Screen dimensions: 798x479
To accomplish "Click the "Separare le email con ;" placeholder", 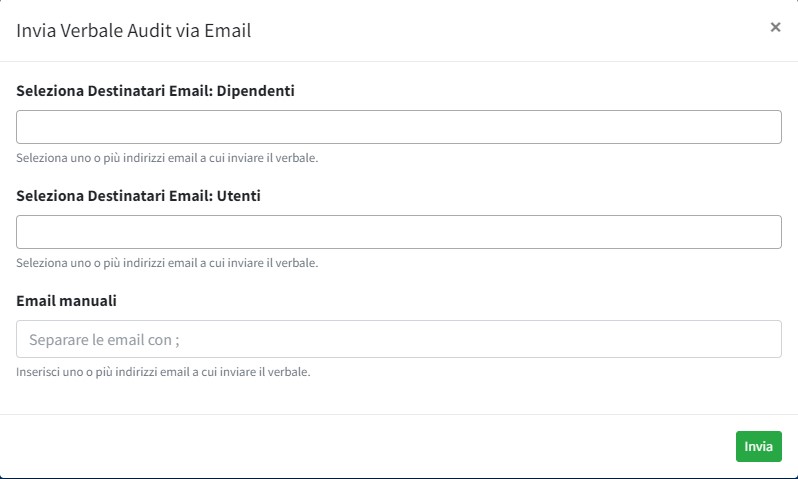I will click(104, 340).
